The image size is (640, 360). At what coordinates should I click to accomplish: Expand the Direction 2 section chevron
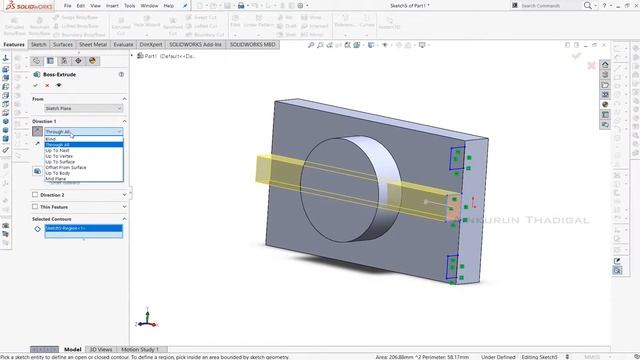(x=124, y=195)
